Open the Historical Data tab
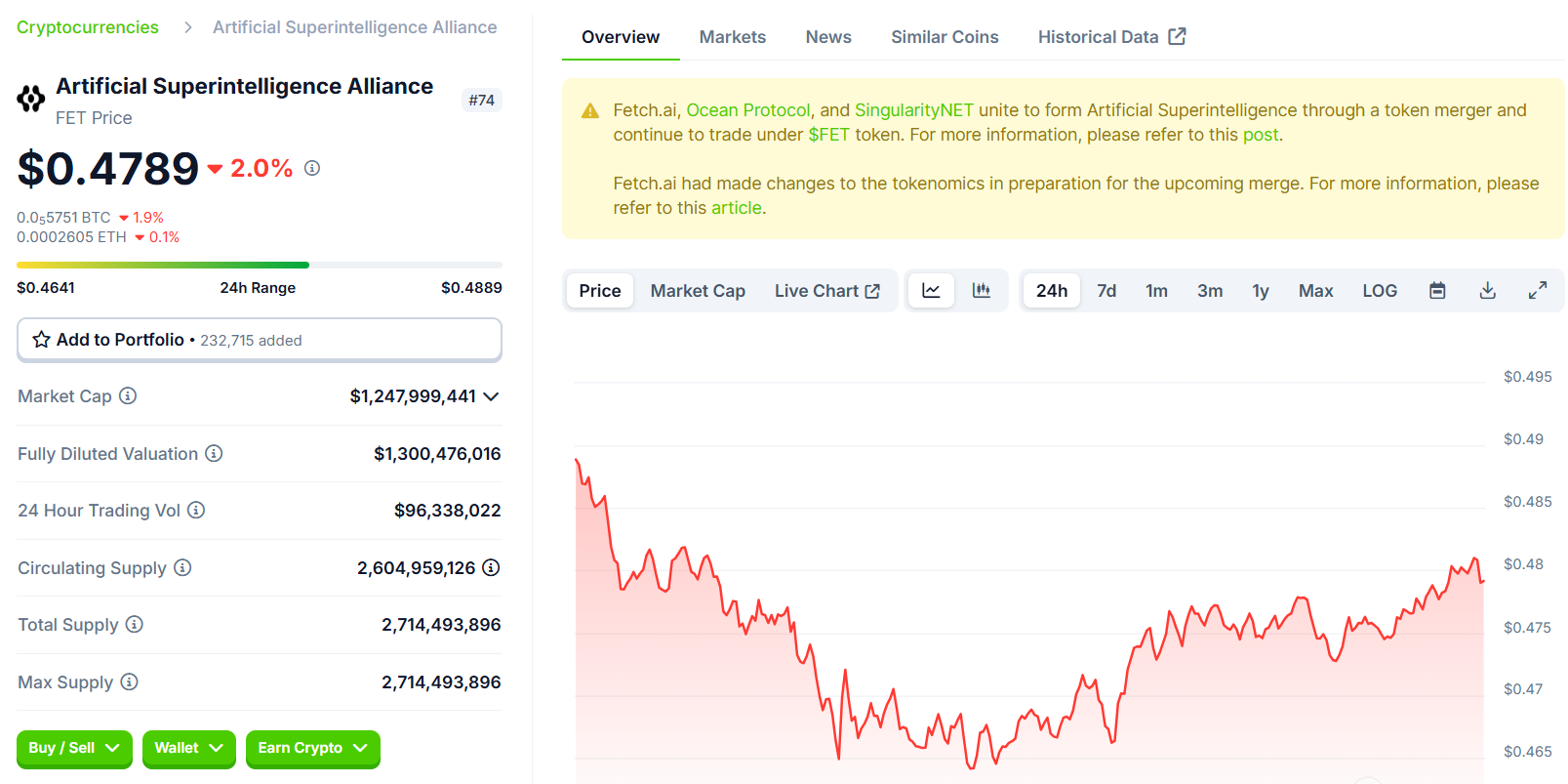The image size is (1568, 784). (1112, 37)
